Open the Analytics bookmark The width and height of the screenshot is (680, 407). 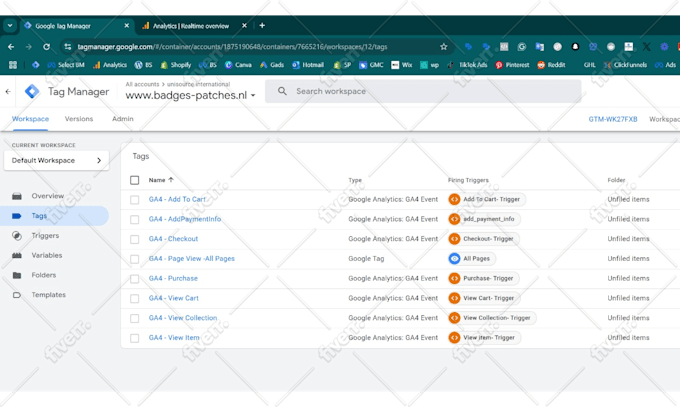pos(110,65)
